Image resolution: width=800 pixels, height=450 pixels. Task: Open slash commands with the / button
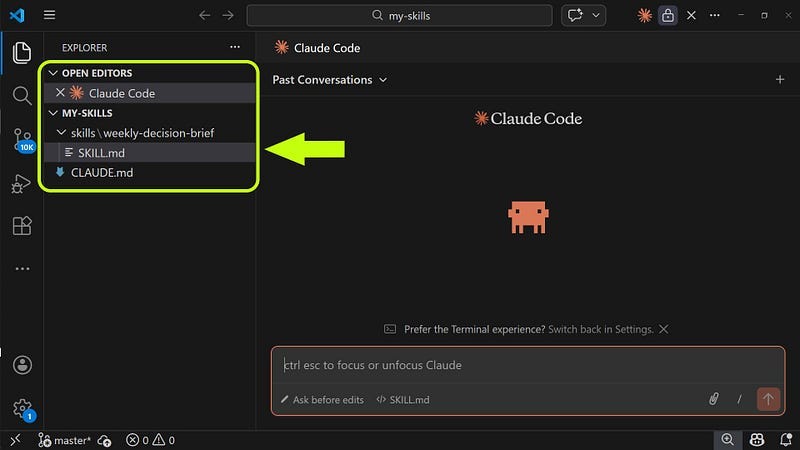pos(739,399)
